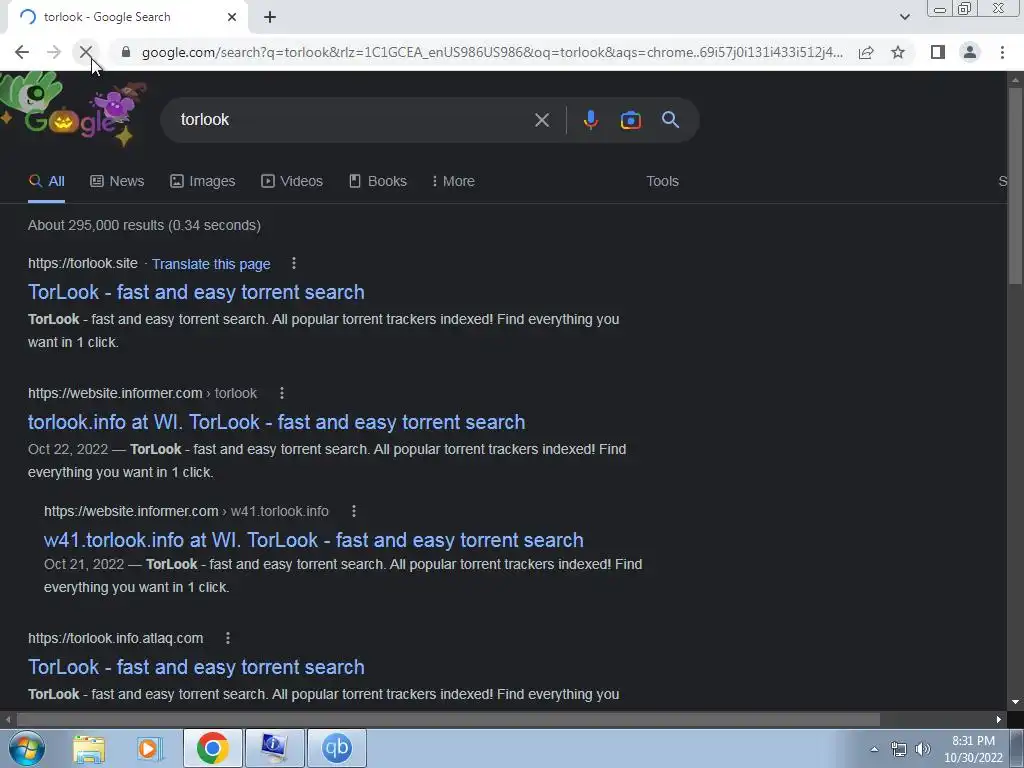The height and width of the screenshot is (768, 1024).
Task: Click the browser forward arrow
Action: [x=54, y=52]
